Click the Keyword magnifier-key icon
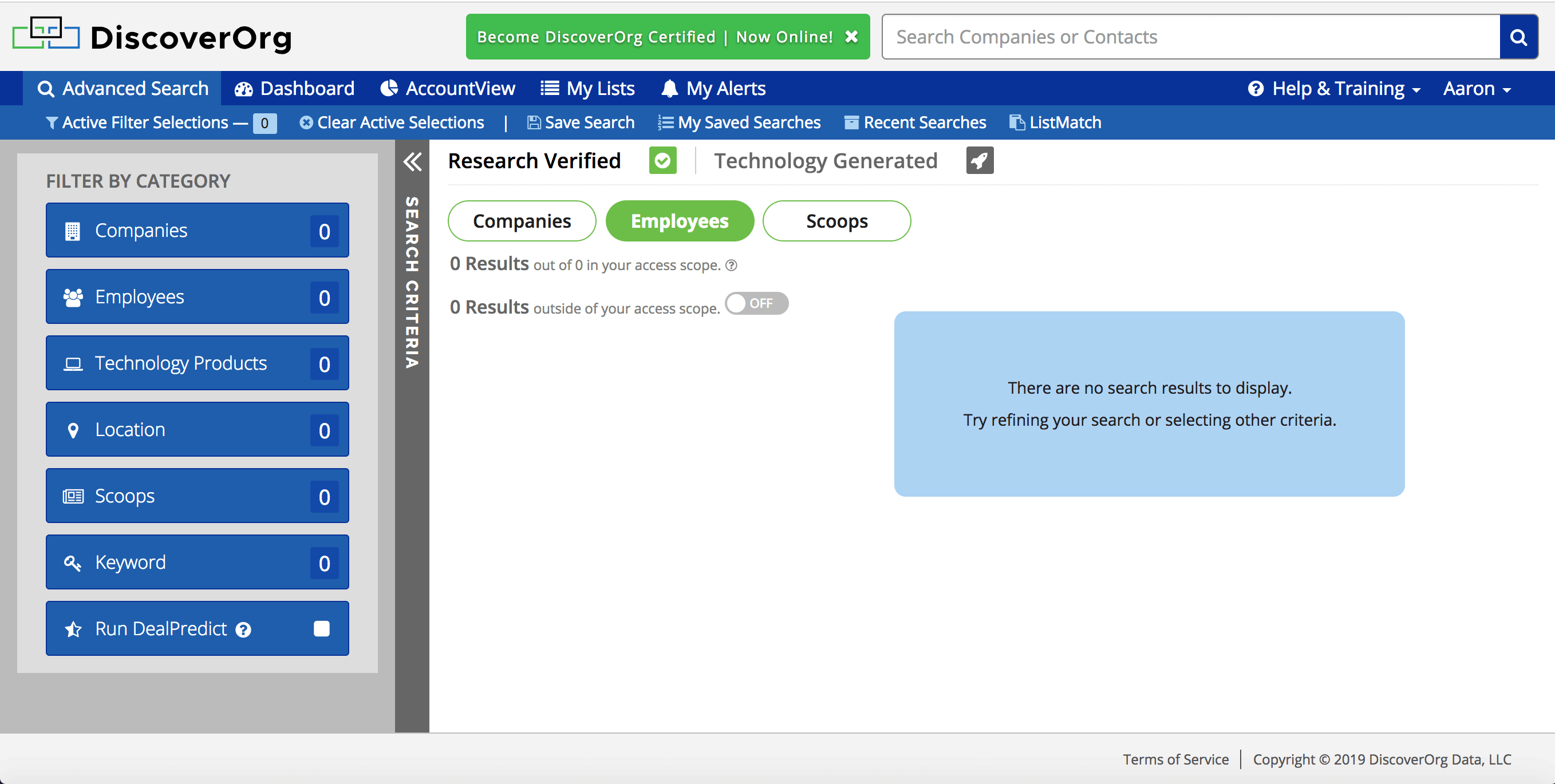Viewport: 1555px width, 784px height. [73, 563]
